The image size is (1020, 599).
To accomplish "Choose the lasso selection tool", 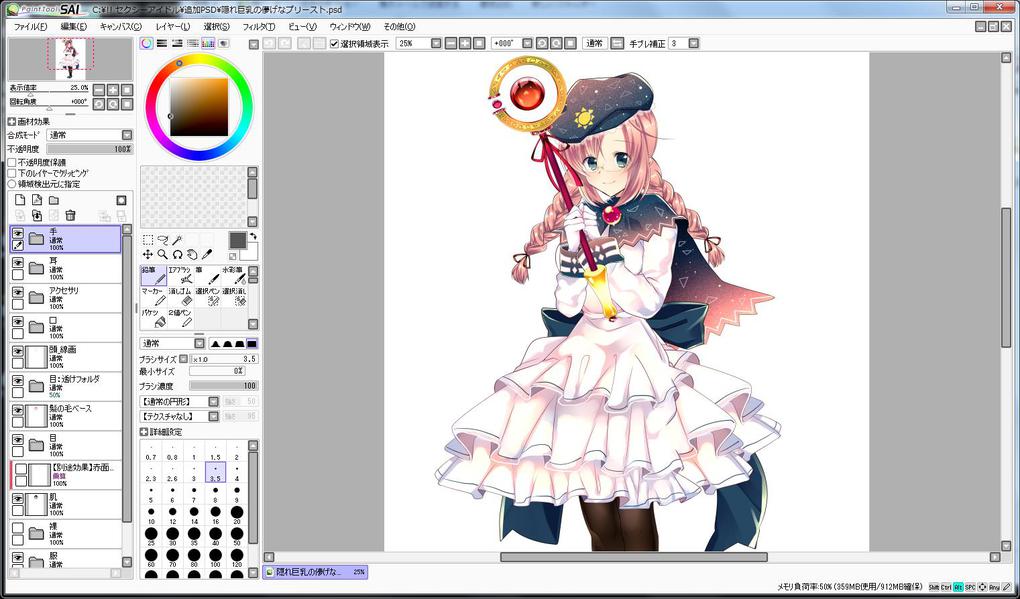I will pyautogui.click(x=163, y=240).
